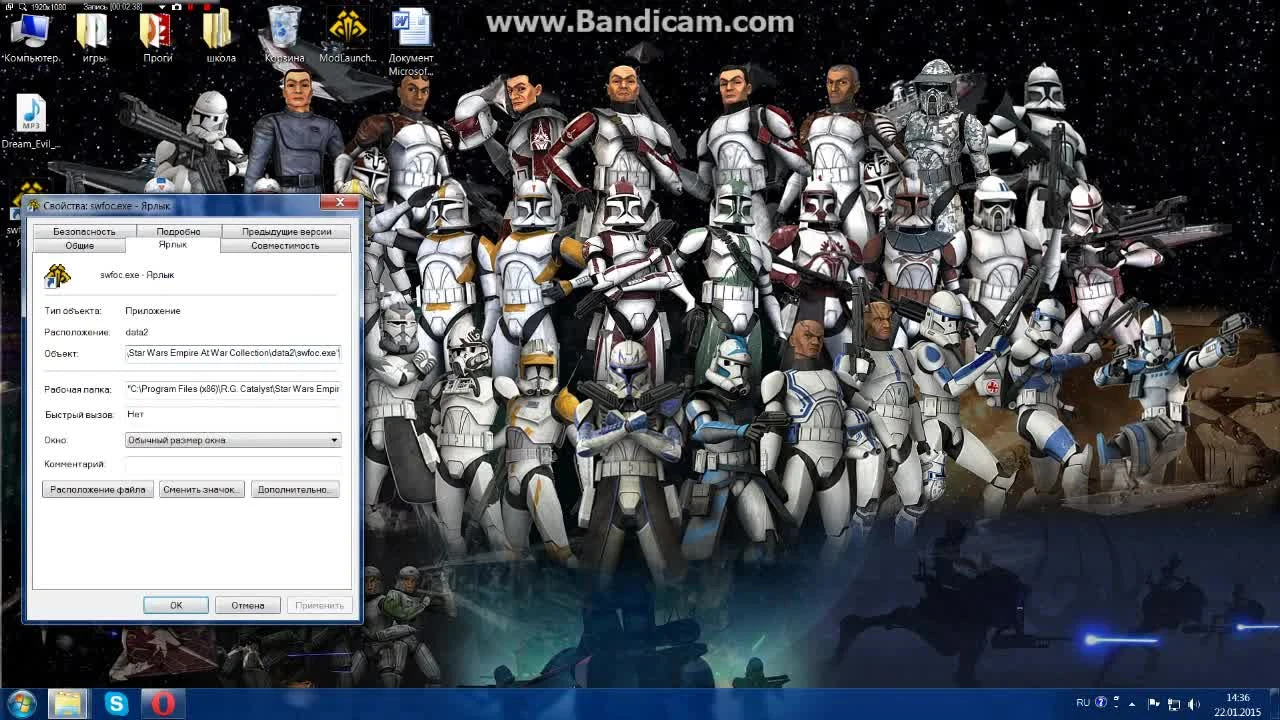Viewport: 1280px width, 720px height.
Task: Open the школа folder
Action: [x=219, y=25]
